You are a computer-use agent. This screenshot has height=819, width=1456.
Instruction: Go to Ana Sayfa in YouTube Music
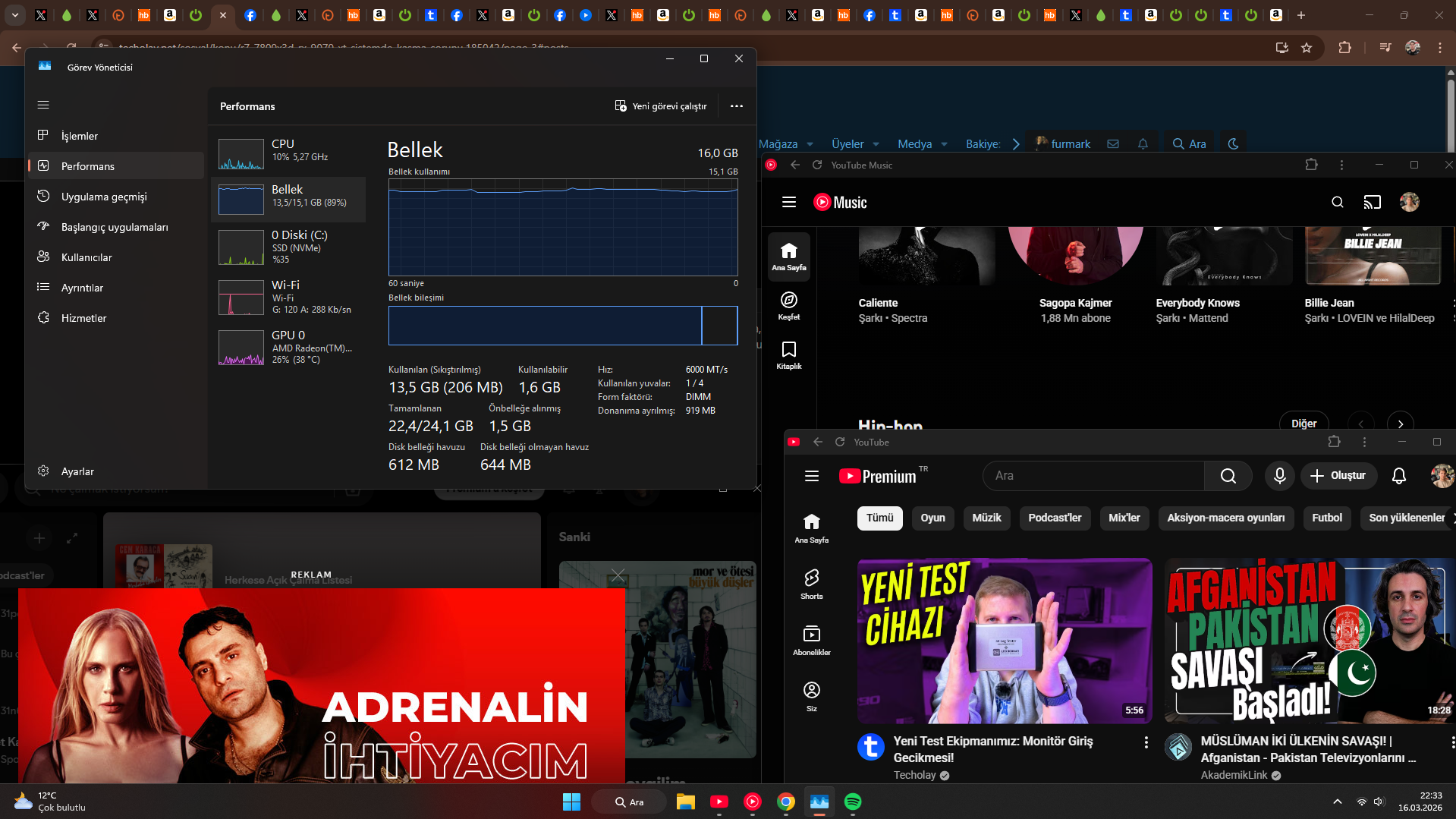789,257
